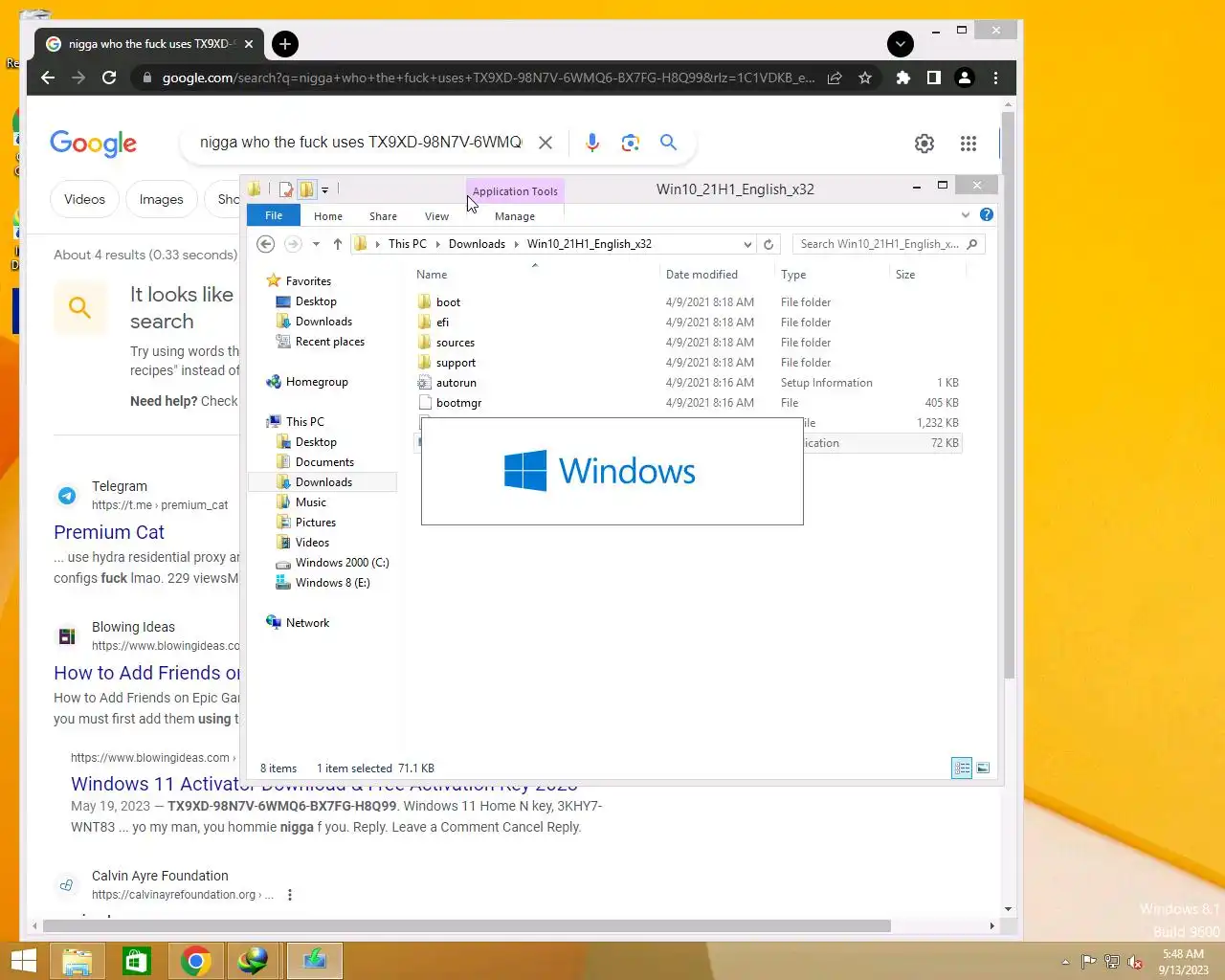This screenshot has height=980, width=1225.
Task: Open the Chrome profile avatar
Action: [x=965, y=78]
